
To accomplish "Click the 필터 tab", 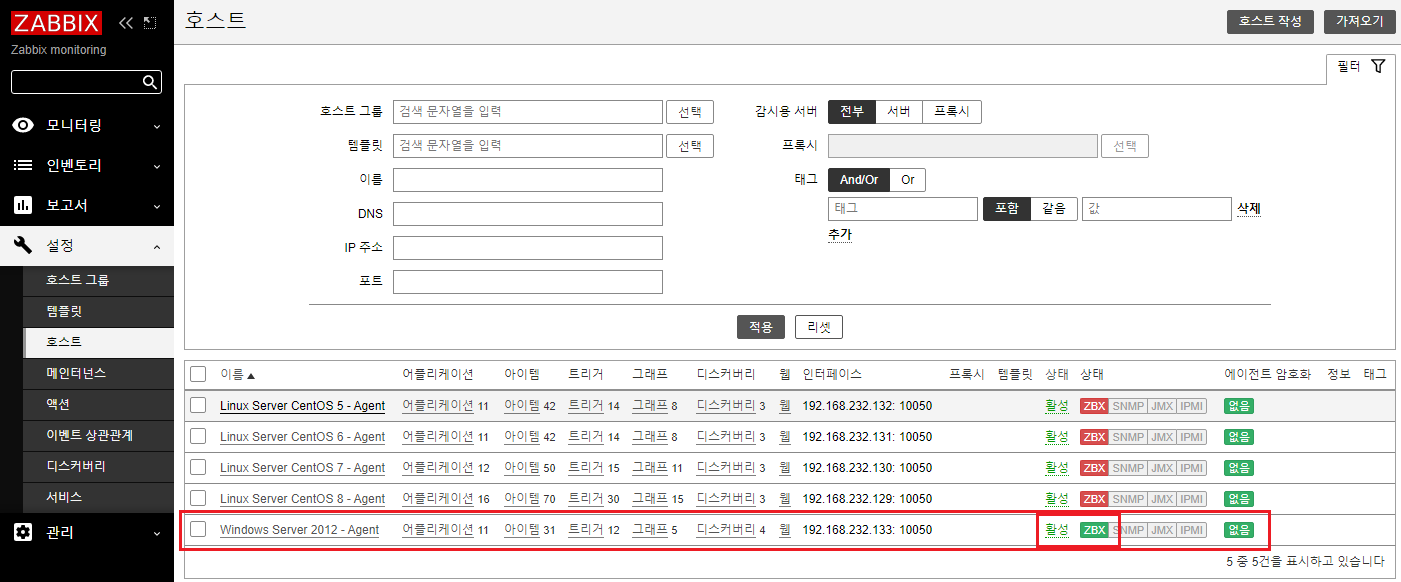I will (1360, 67).
